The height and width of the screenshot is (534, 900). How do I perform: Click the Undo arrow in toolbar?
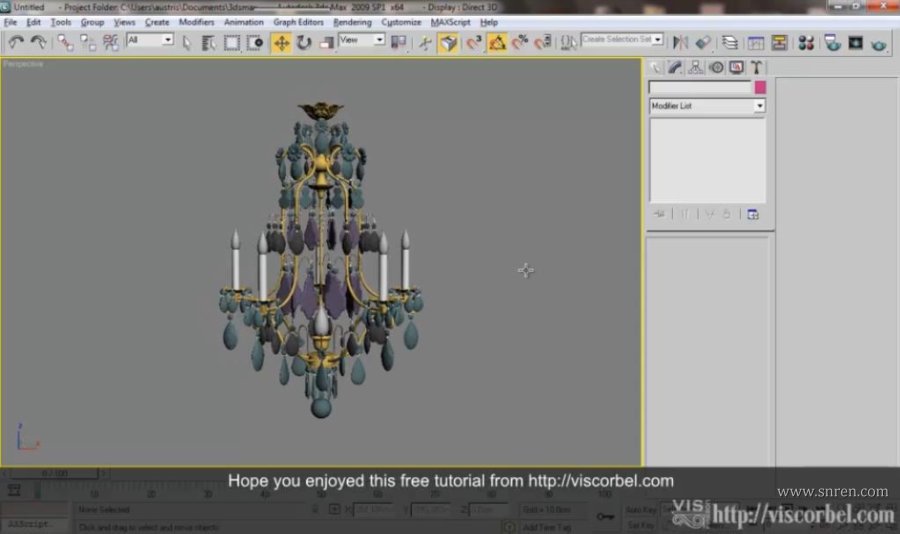[x=16, y=42]
